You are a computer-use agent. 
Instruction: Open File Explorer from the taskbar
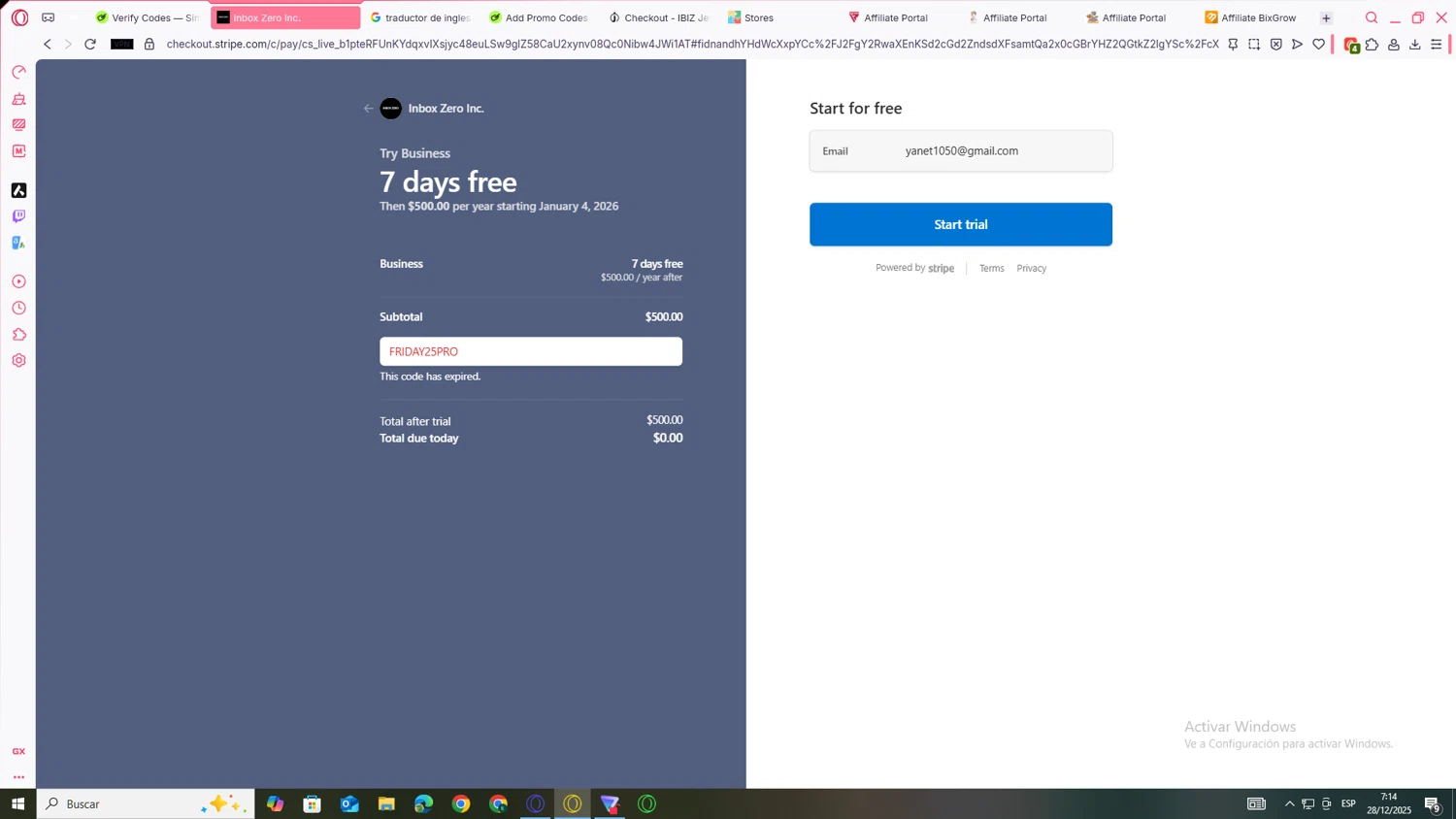coord(386,803)
